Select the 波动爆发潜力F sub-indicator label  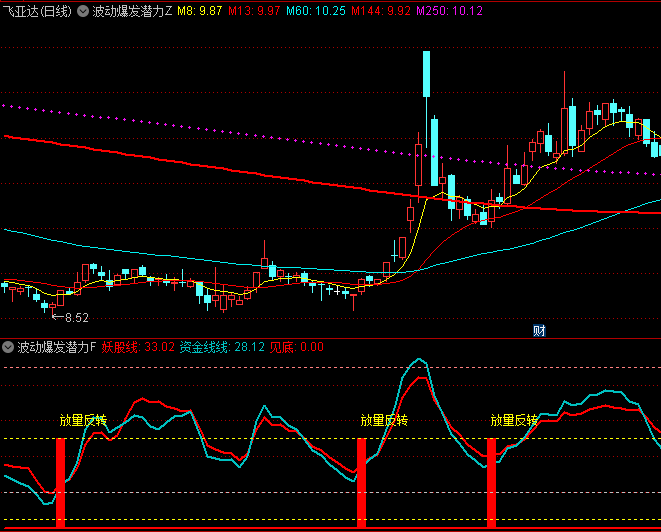click(x=56, y=347)
